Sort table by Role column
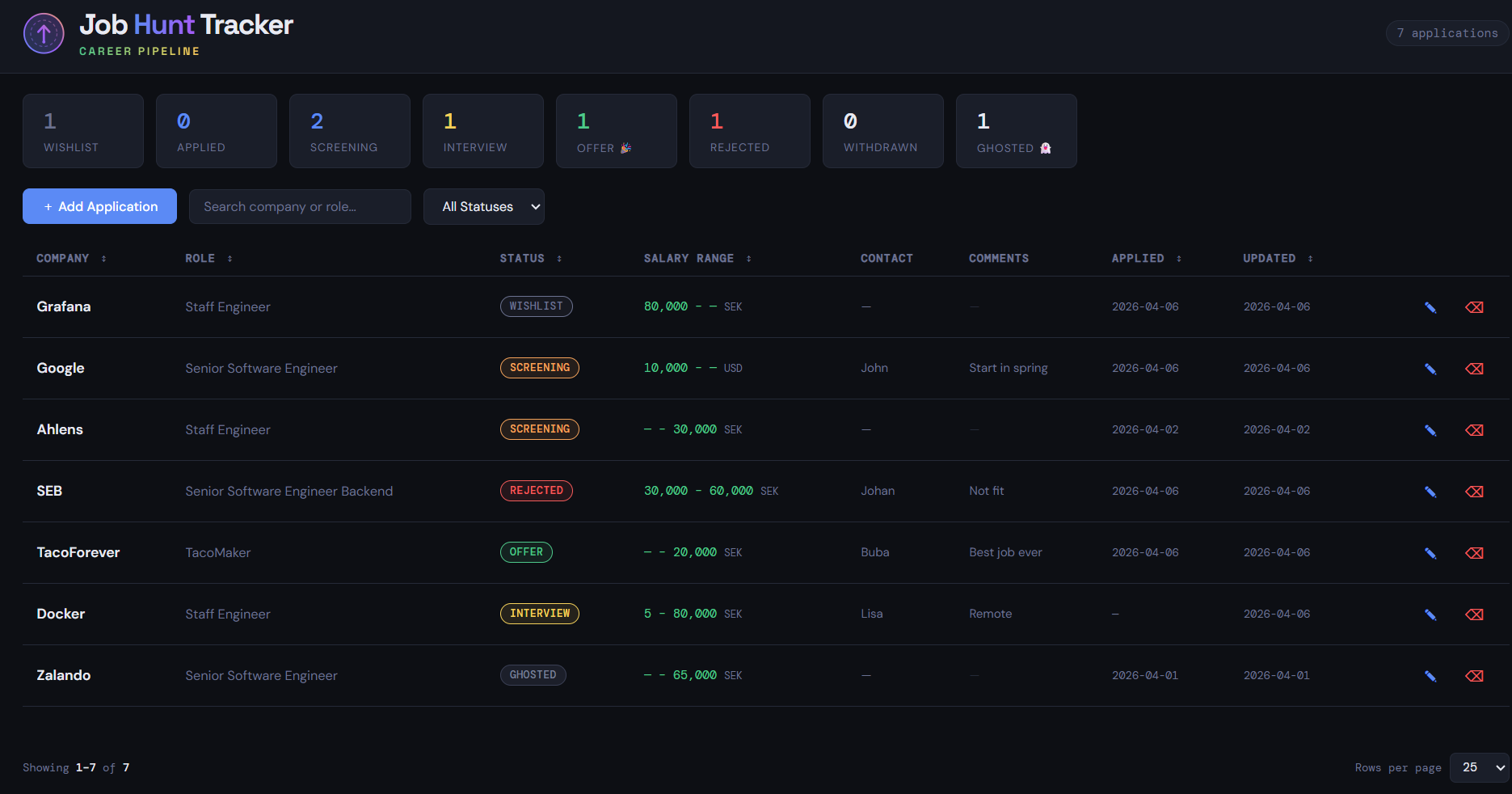1512x794 pixels. pyautogui.click(x=208, y=259)
